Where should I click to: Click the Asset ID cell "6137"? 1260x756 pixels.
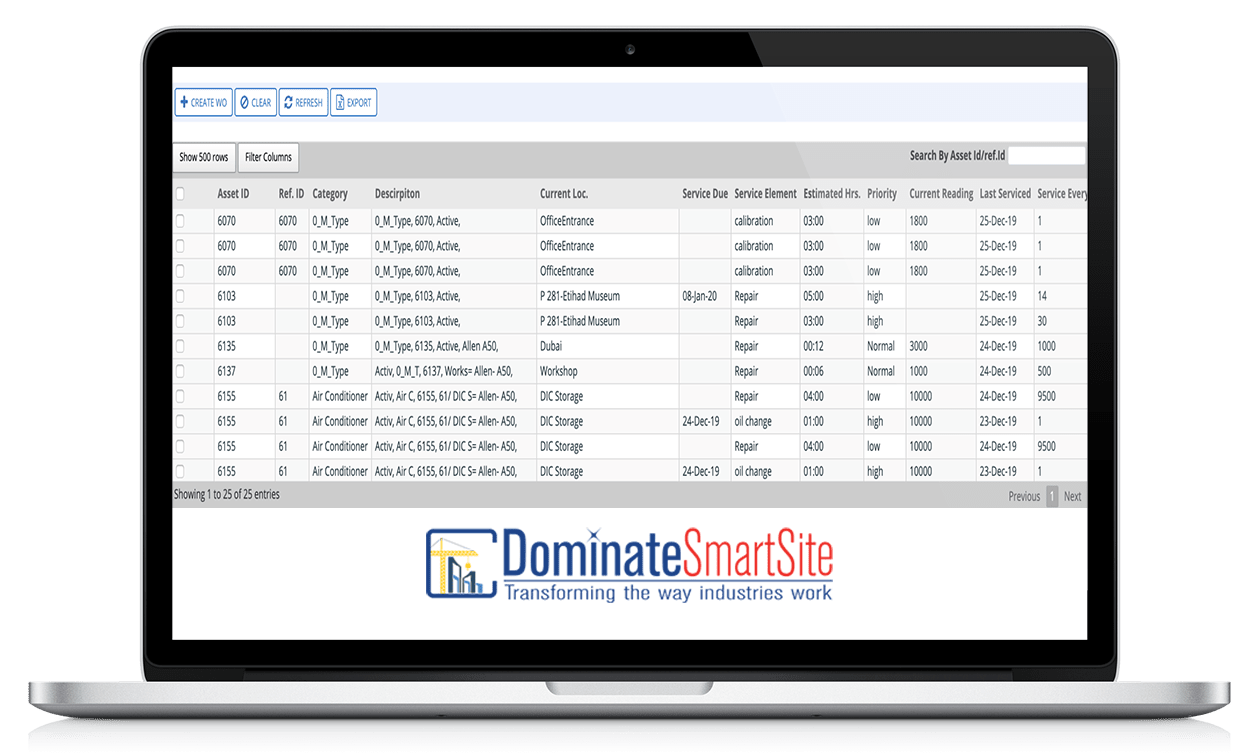tap(226, 371)
